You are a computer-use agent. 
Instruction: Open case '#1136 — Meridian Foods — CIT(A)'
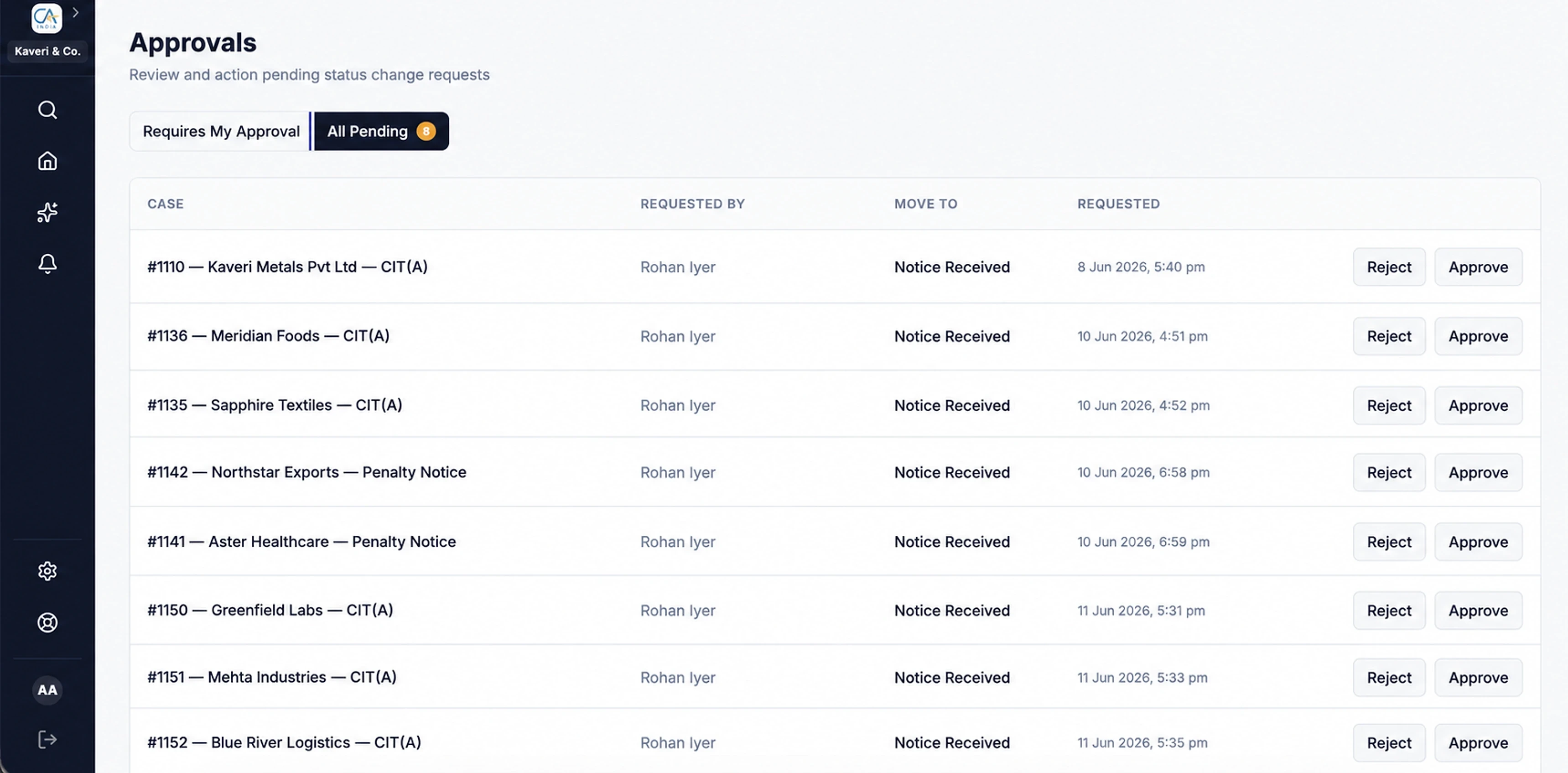(269, 336)
